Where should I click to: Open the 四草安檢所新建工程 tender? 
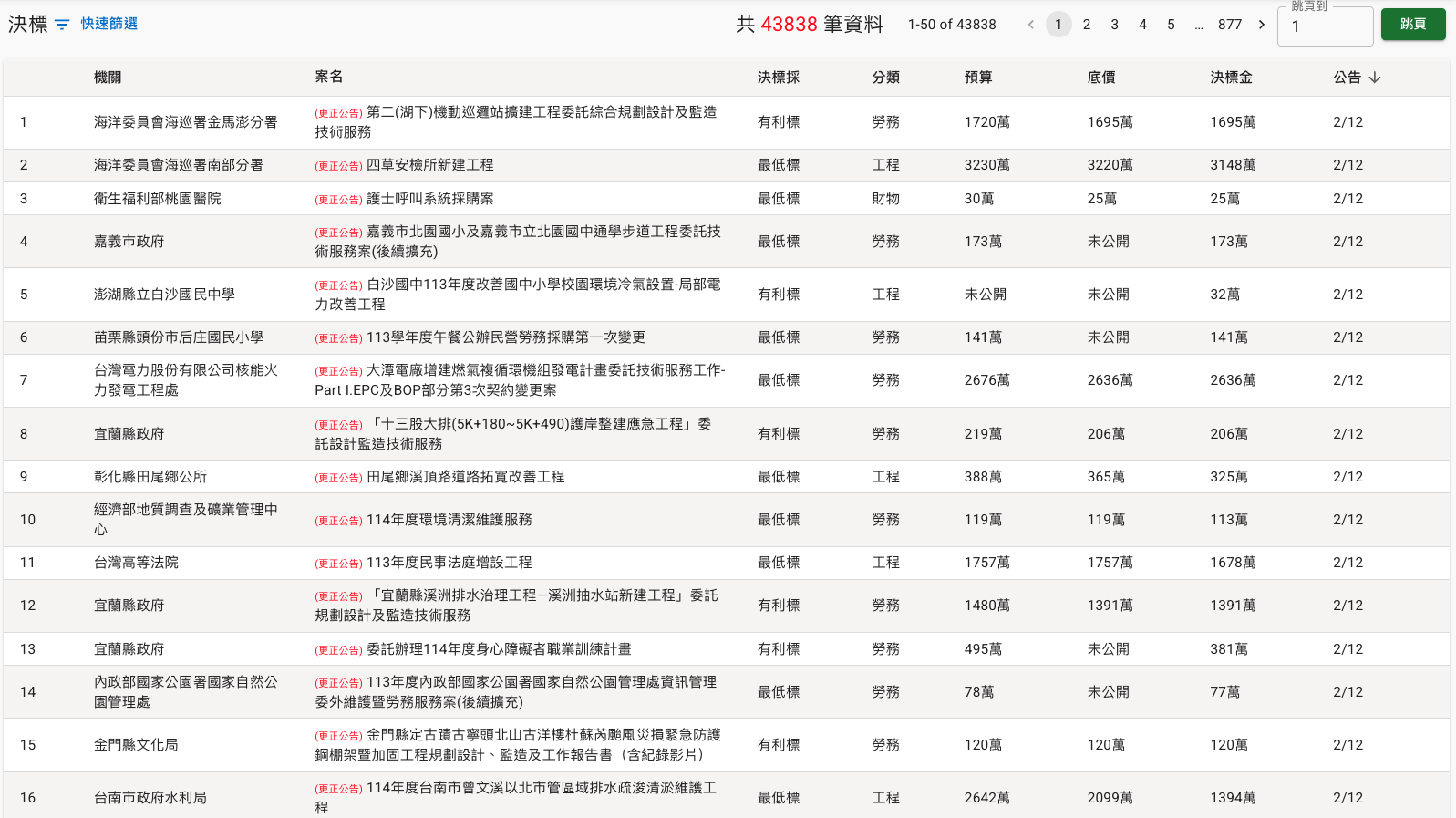[429, 165]
